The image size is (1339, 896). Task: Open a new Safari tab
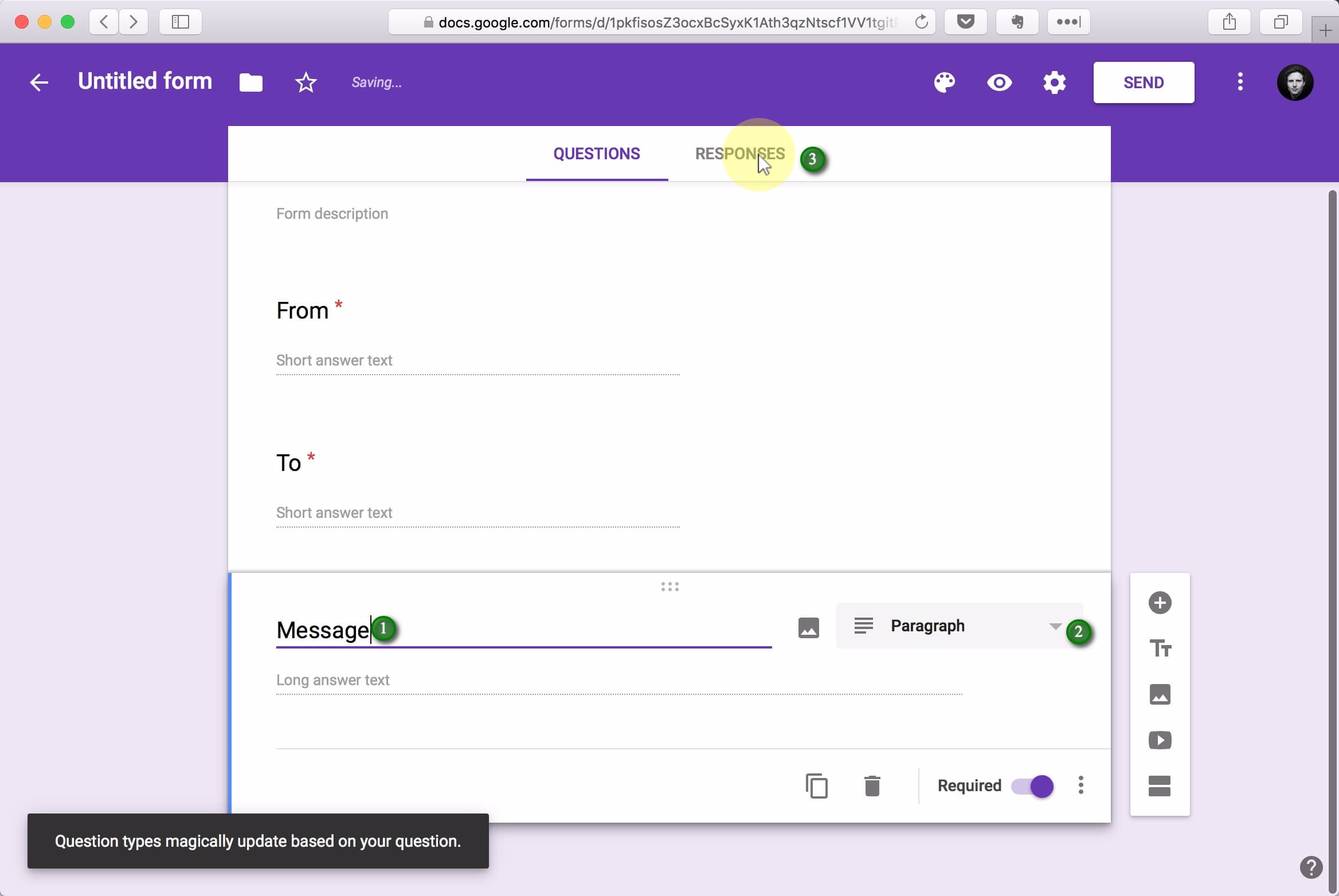pyautogui.click(x=1325, y=30)
